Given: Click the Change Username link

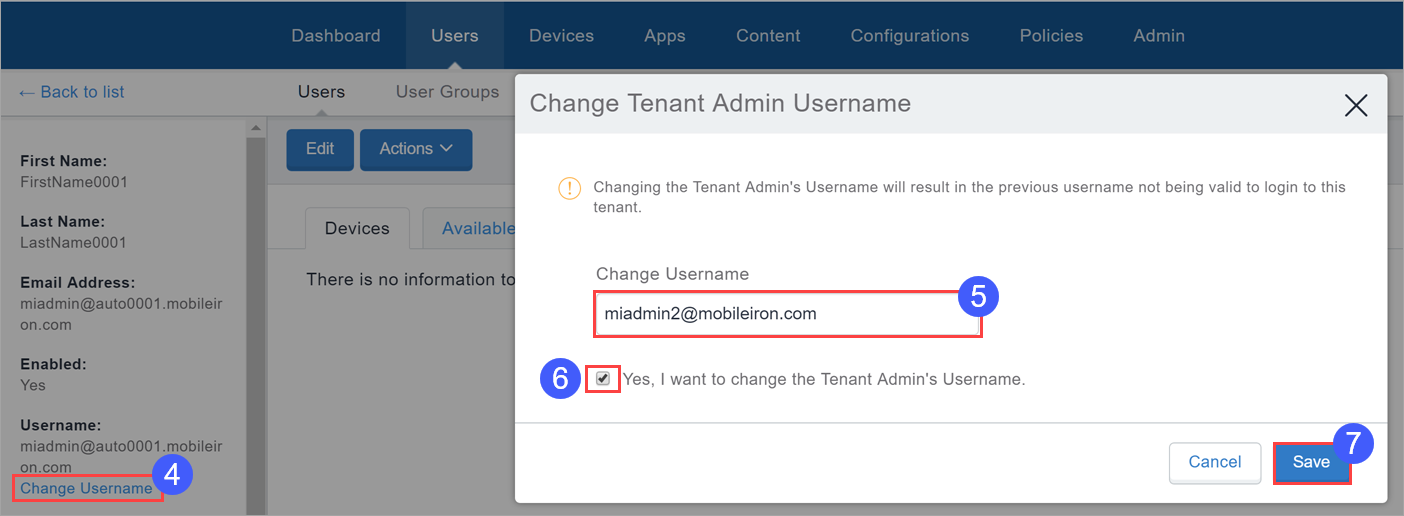Looking at the screenshot, I should (x=86, y=488).
